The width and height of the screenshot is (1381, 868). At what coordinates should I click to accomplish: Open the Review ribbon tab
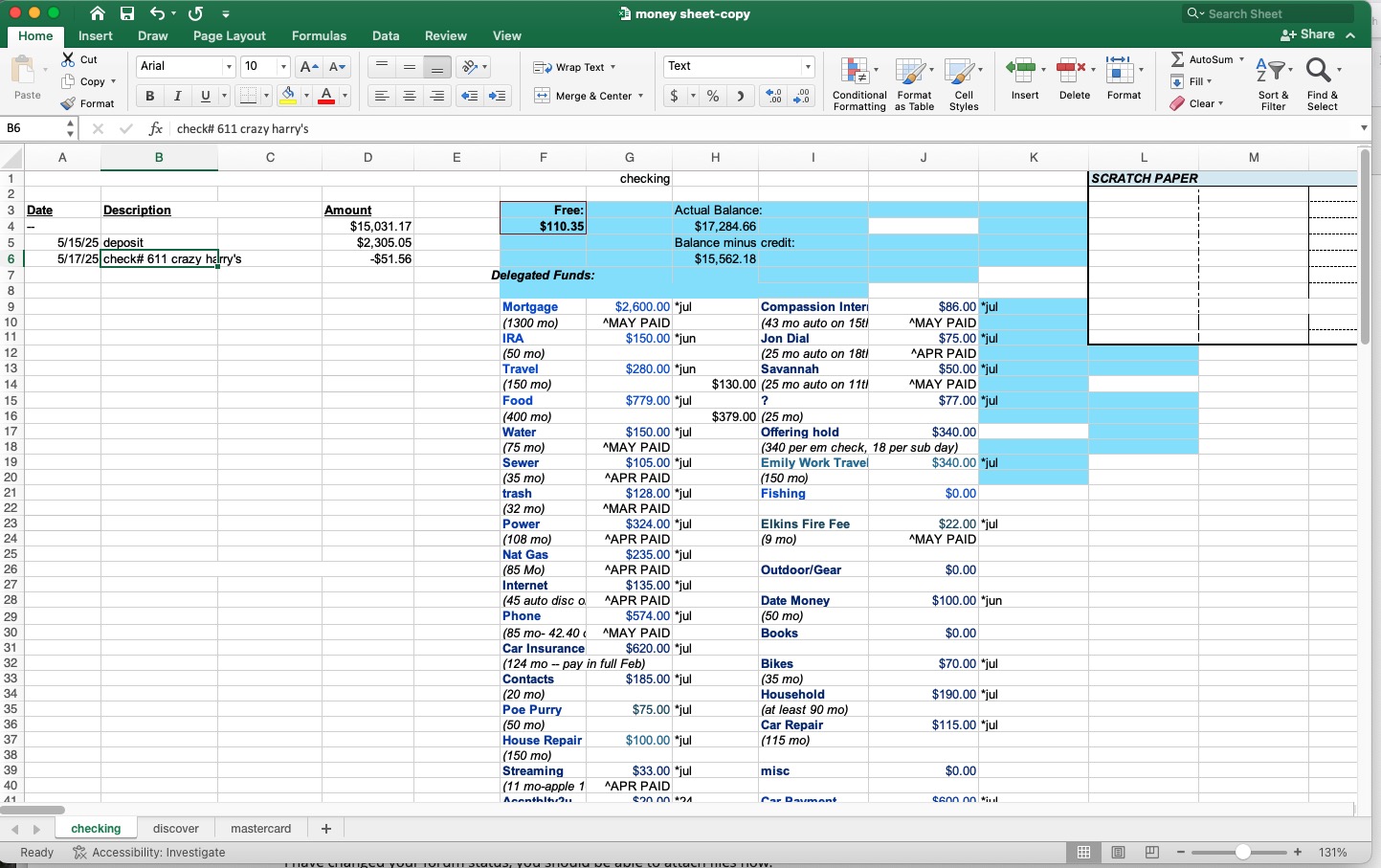click(446, 35)
